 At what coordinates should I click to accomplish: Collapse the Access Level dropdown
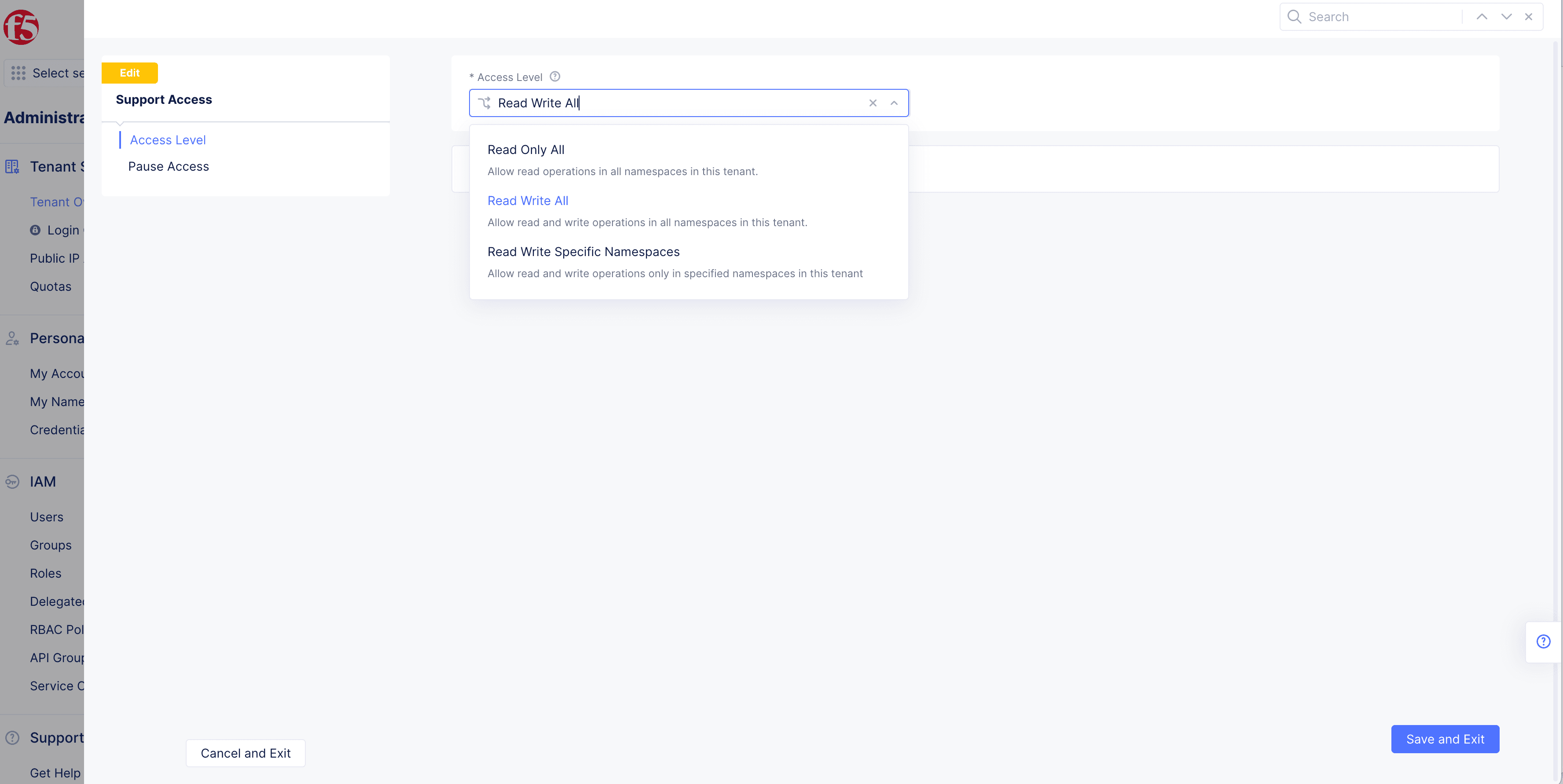(x=893, y=103)
